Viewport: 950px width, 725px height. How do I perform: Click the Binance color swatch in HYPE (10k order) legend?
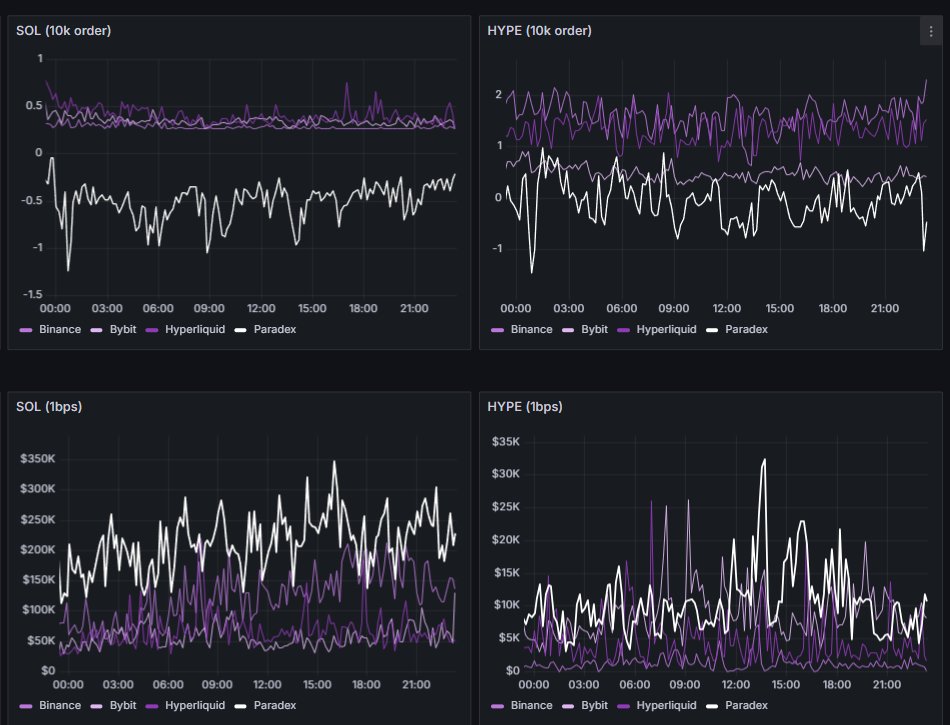point(497,329)
